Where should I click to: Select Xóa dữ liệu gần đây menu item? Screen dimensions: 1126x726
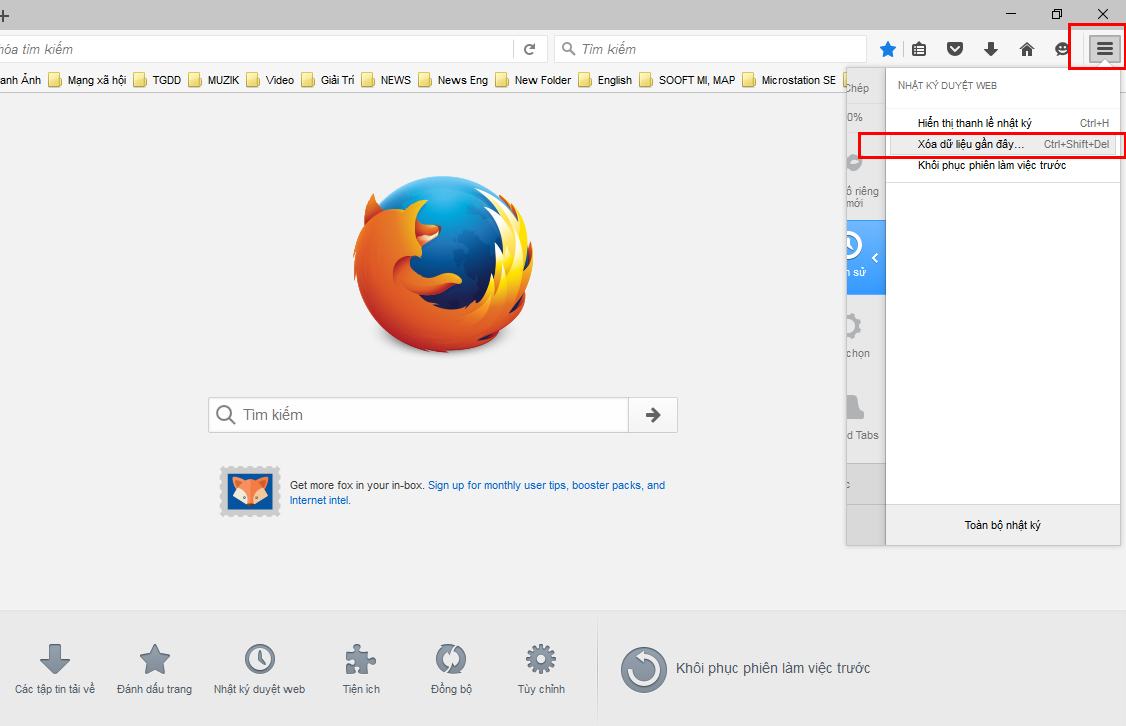(1002, 144)
